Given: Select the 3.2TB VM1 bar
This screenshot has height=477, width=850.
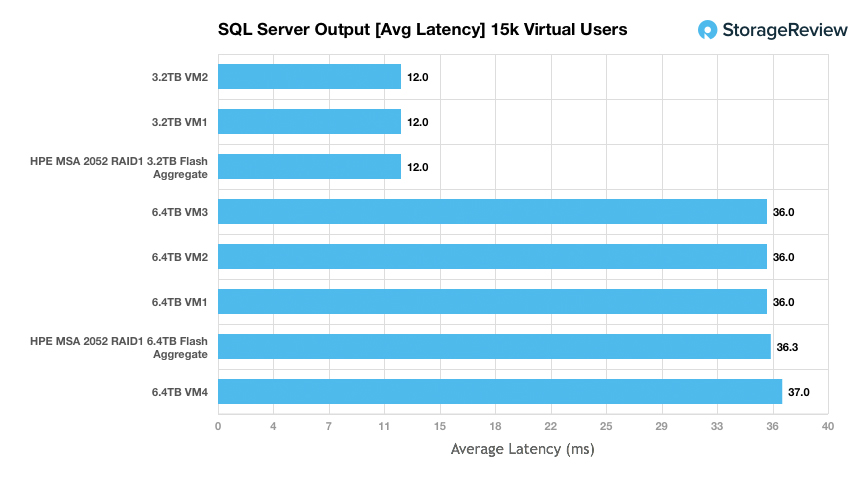Looking at the screenshot, I should coord(310,121).
